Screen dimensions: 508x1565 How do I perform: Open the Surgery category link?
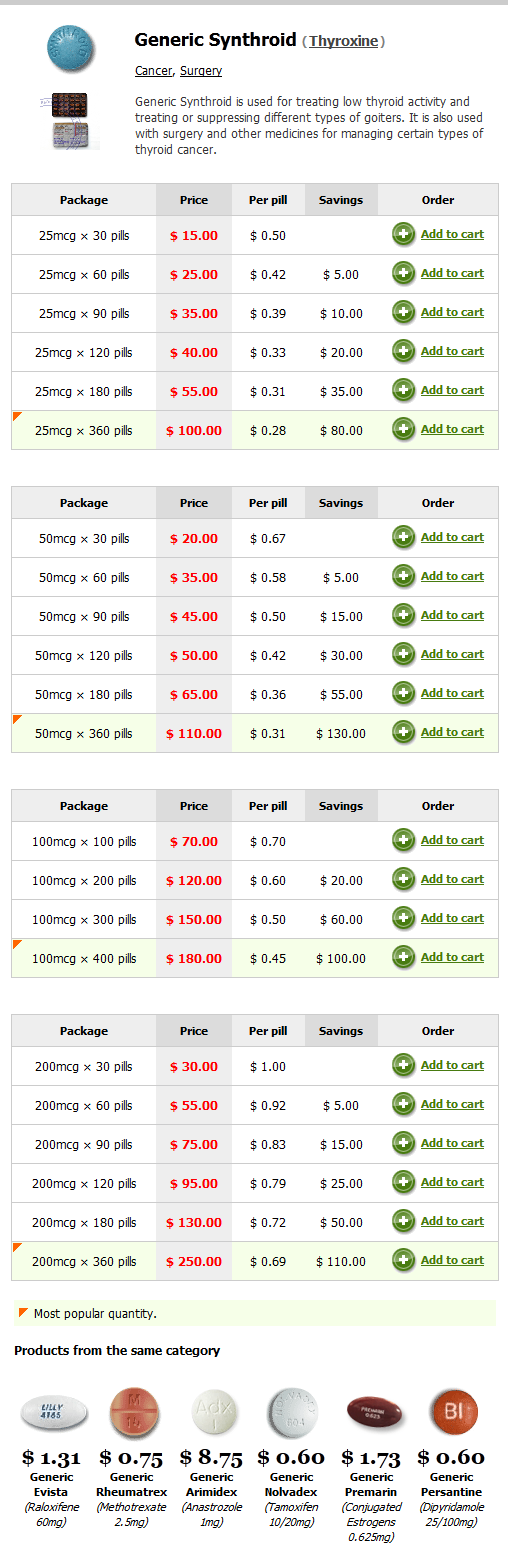pos(201,71)
